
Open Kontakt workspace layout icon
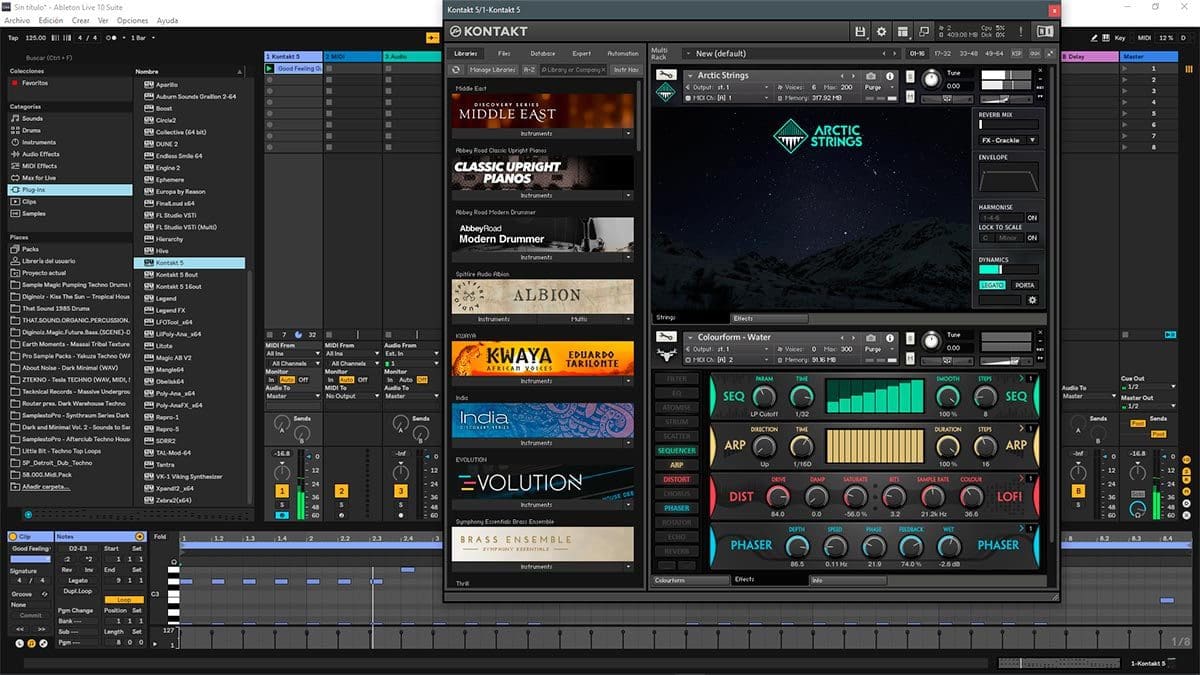click(x=903, y=32)
